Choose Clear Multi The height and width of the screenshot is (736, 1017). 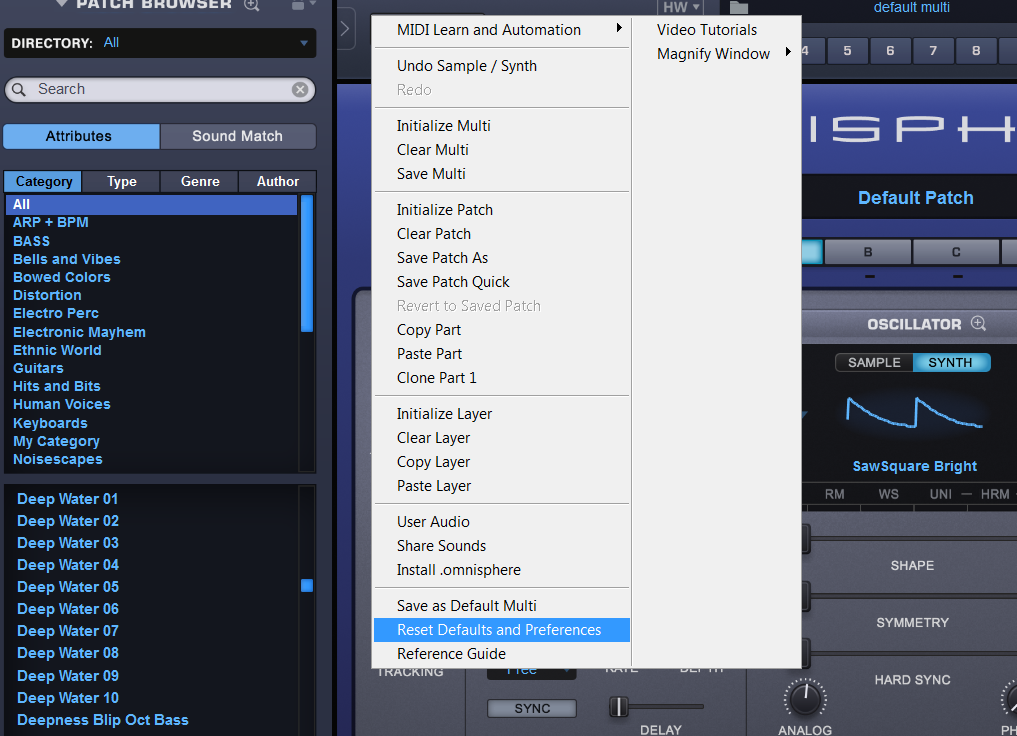coord(502,150)
